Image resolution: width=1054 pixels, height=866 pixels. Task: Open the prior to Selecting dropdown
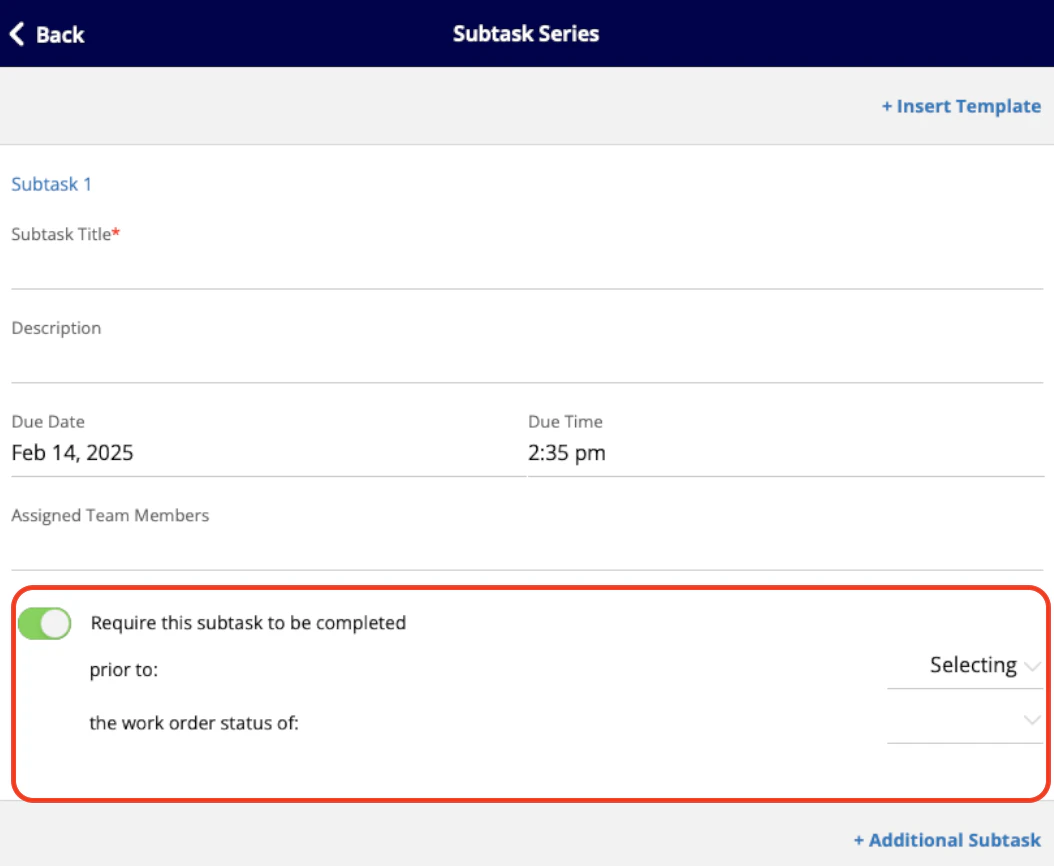click(x=965, y=666)
